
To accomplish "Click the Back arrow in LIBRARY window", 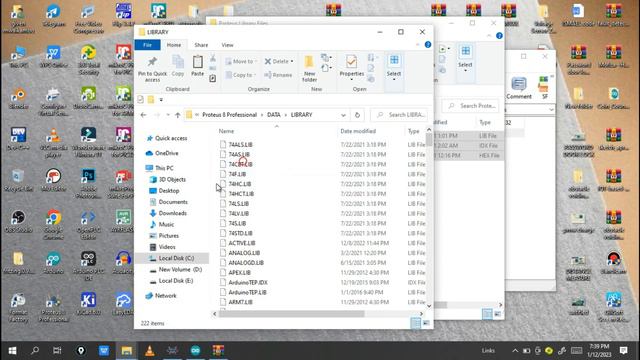I will click(143, 115).
